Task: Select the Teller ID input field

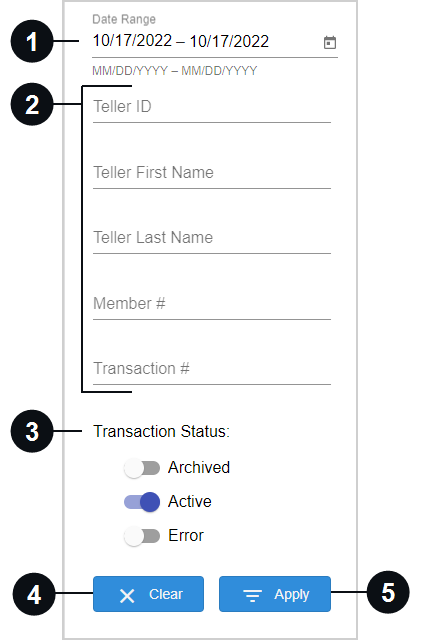Action: click(212, 107)
